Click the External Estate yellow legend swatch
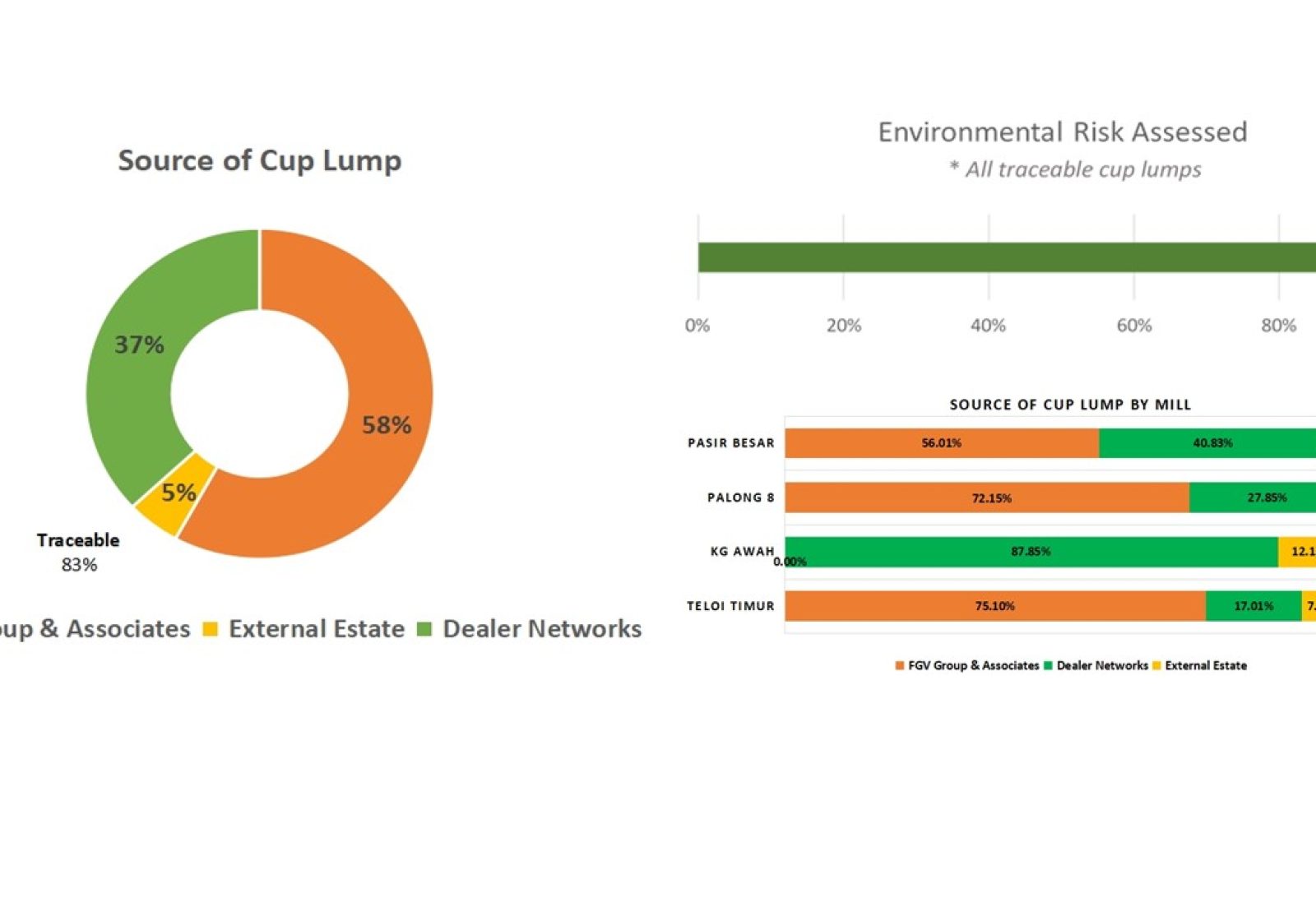This screenshot has height=921, width=1316. coord(211,630)
